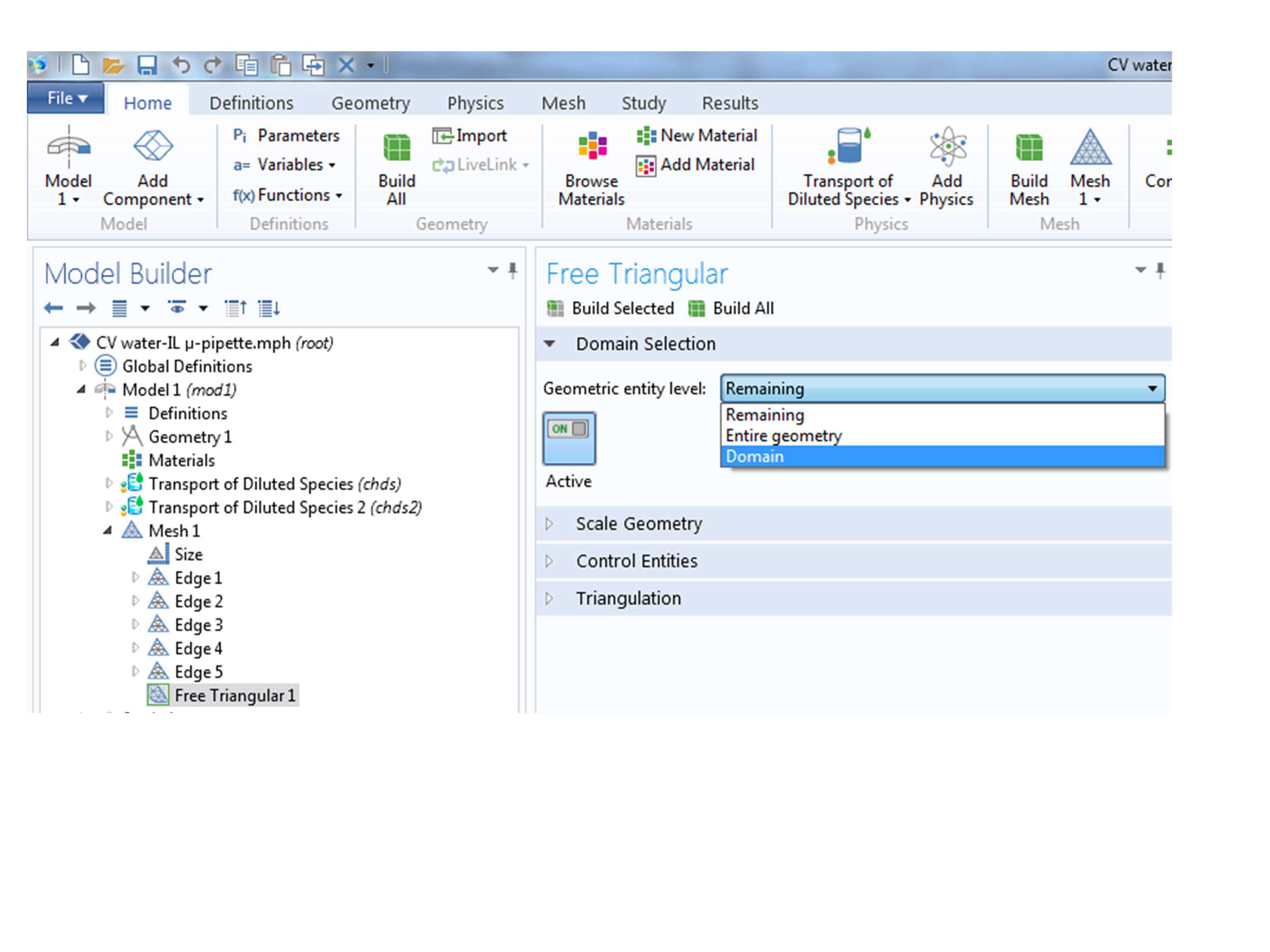Image resolution: width=1270 pixels, height=952 pixels.
Task: Toggle the Active selection ON switch
Action: [569, 437]
